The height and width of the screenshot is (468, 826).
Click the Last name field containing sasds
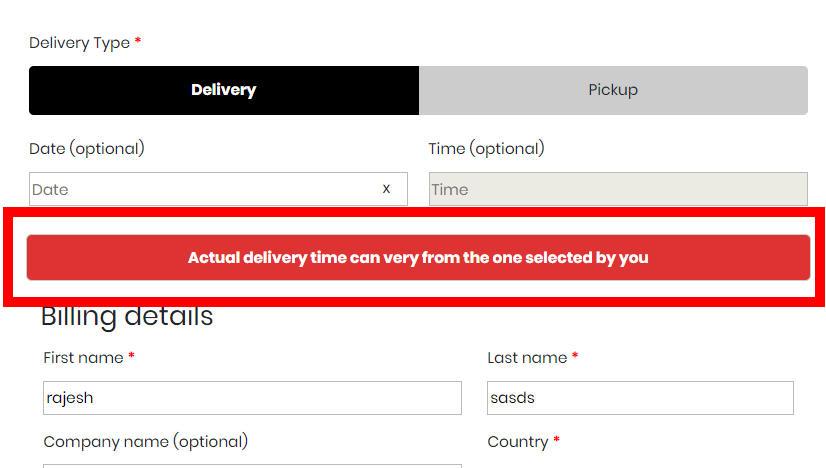pyautogui.click(x=640, y=398)
